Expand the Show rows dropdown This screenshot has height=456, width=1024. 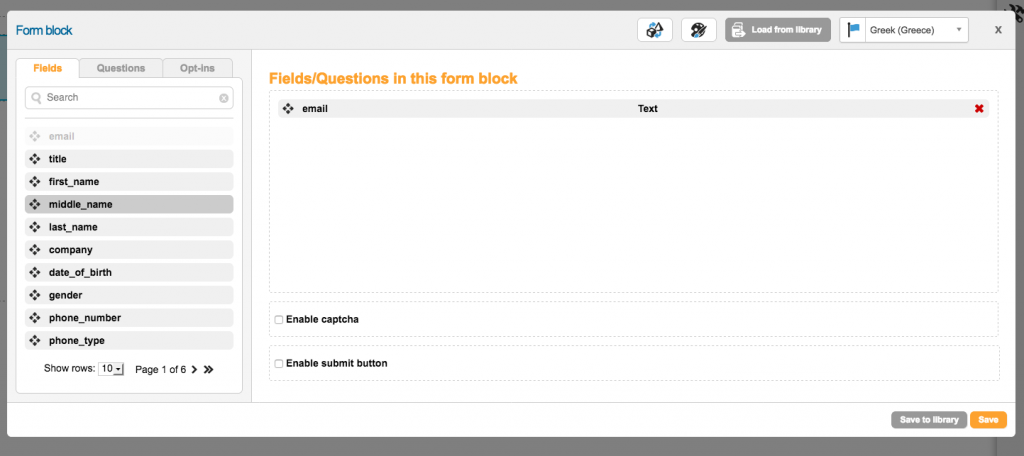pos(110,369)
